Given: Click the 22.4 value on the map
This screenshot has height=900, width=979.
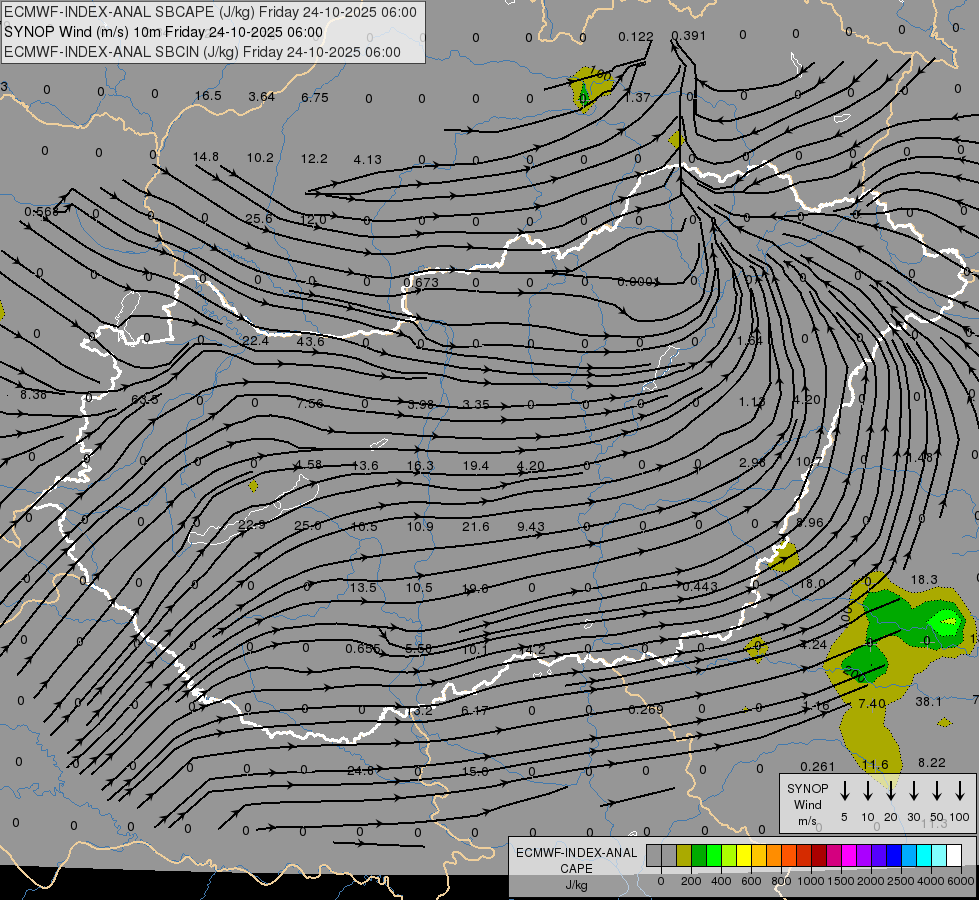Looking at the screenshot, I should click(x=255, y=341).
